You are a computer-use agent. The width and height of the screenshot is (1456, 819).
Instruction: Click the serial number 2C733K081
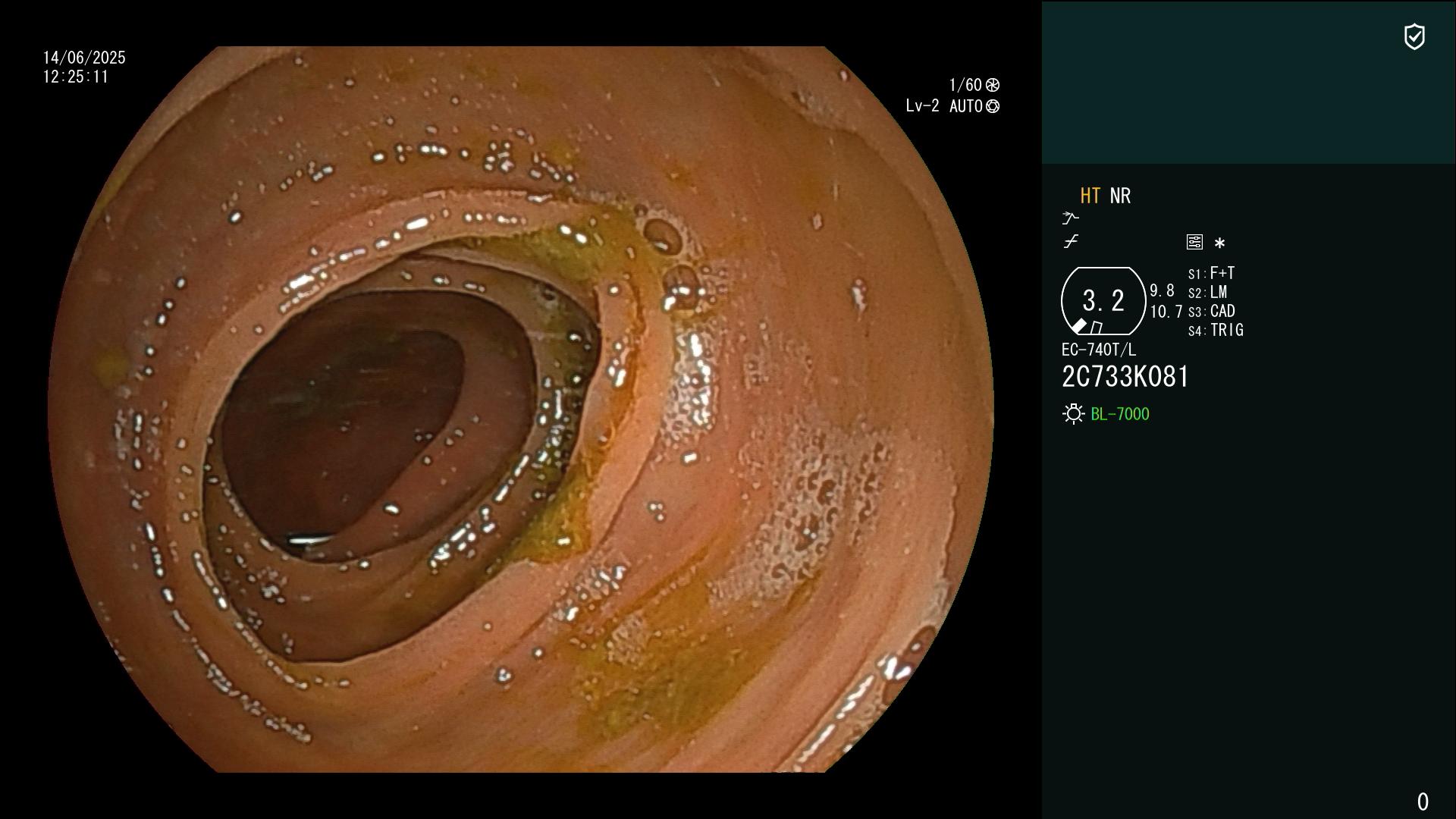tap(1125, 377)
